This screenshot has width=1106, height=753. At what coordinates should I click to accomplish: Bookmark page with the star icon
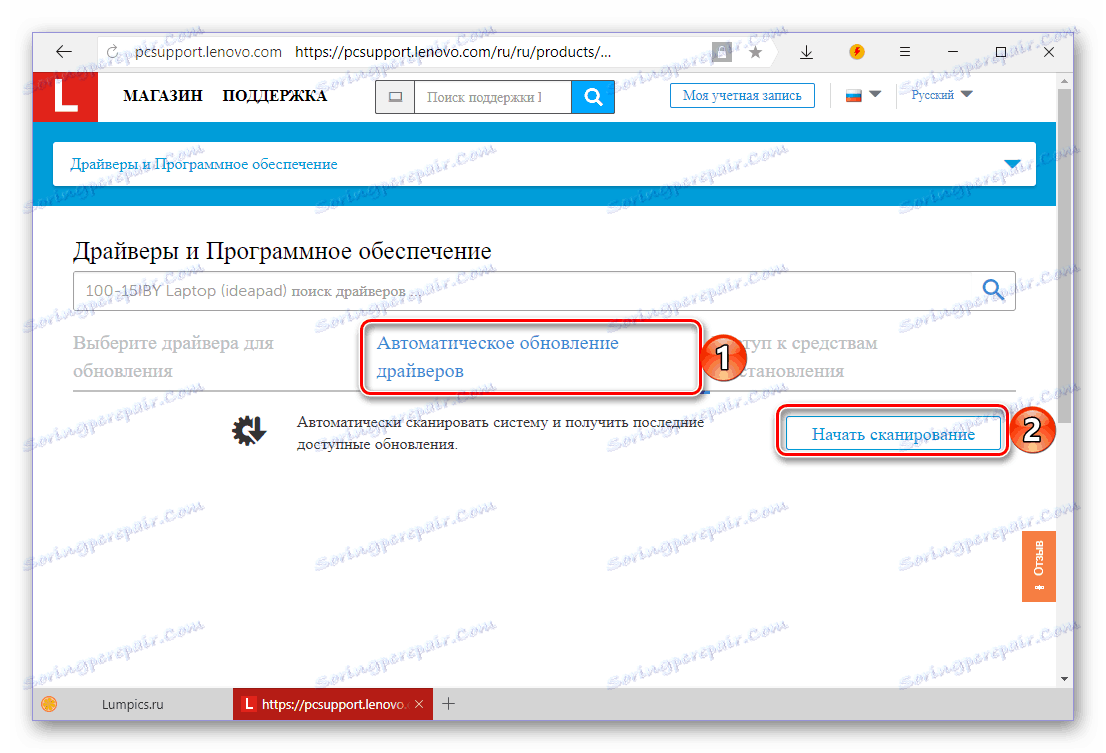pyautogui.click(x=755, y=51)
